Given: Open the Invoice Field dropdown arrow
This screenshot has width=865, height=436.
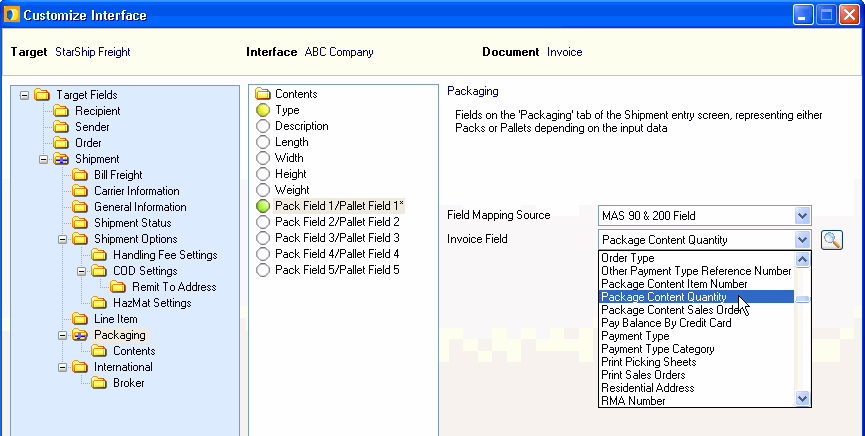Looking at the screenshot, I should [x=803, y=240].
